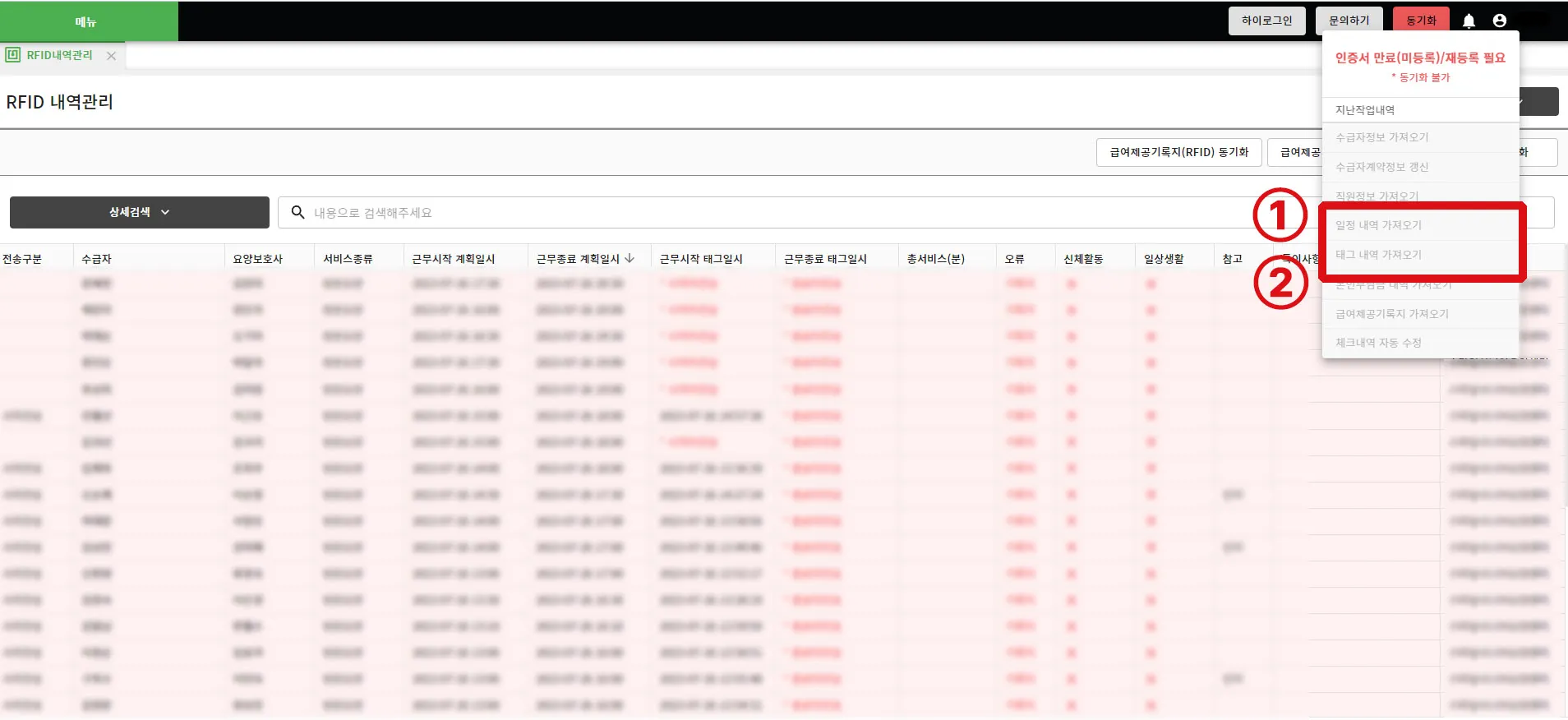Click the RFID내역관리 tab icon
The width and height of the screenshot is (1568, 720).
[13, 55]
